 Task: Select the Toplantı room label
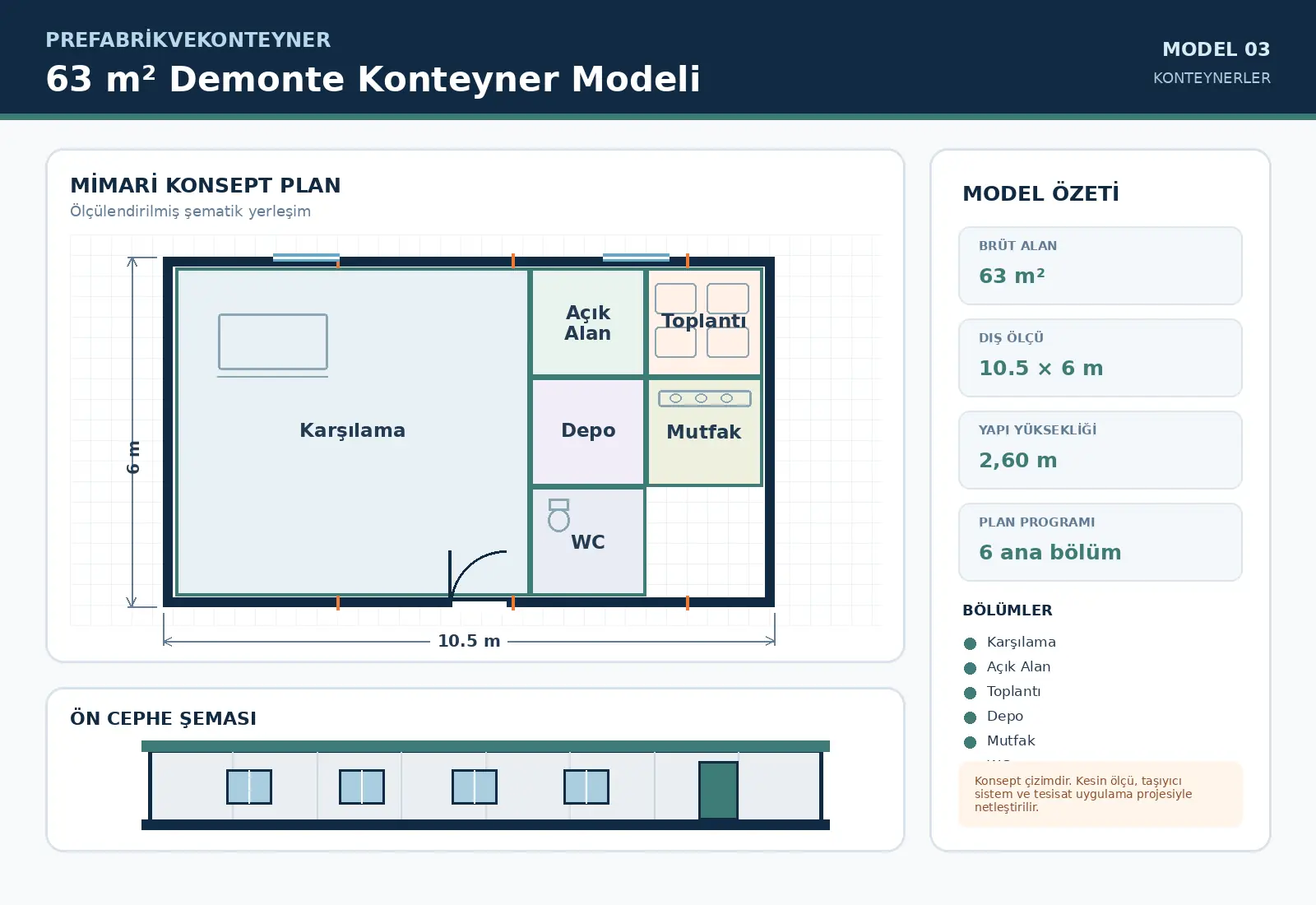(704, 321)
